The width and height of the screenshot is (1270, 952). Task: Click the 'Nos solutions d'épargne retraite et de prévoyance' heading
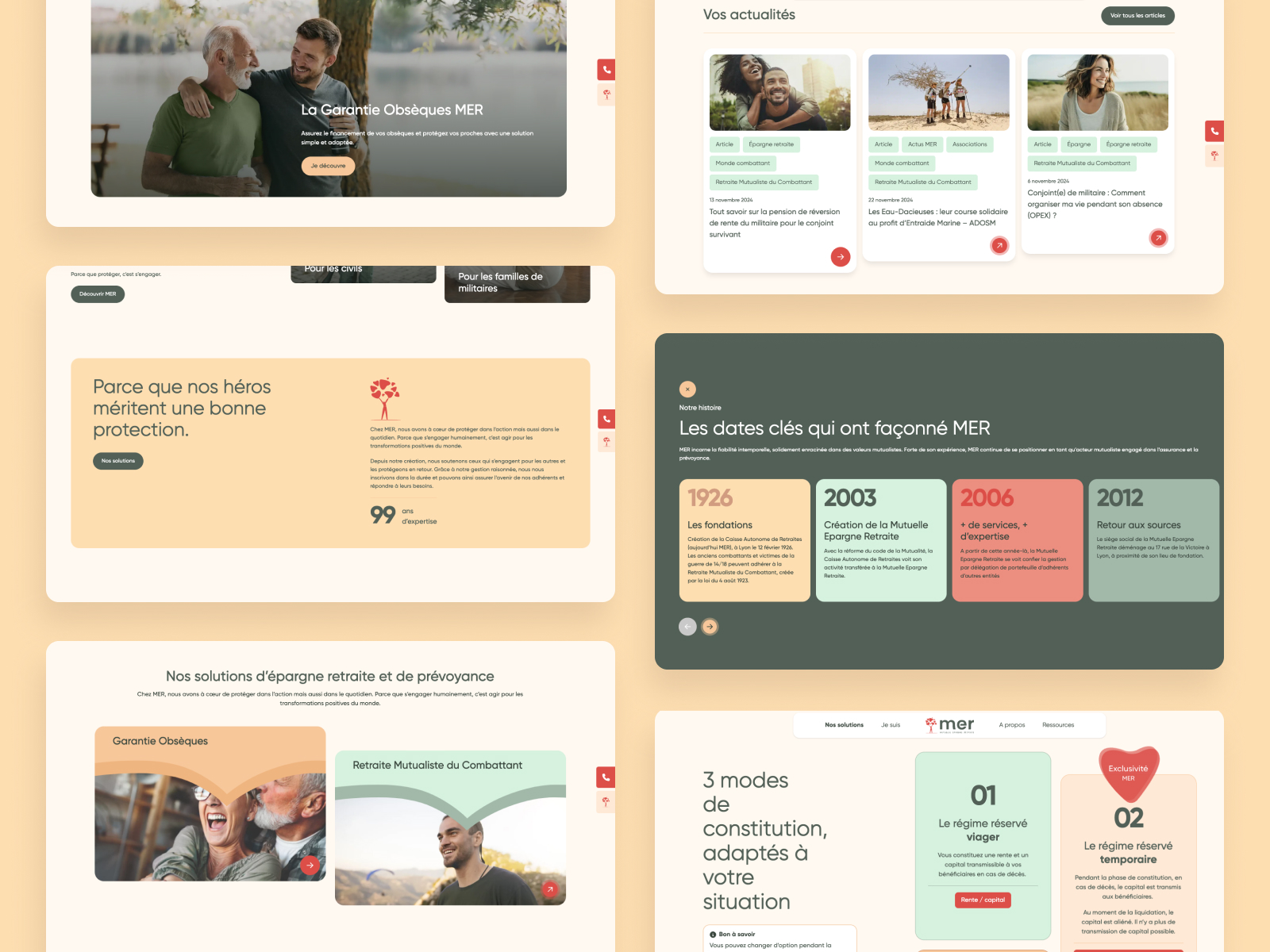330,677
